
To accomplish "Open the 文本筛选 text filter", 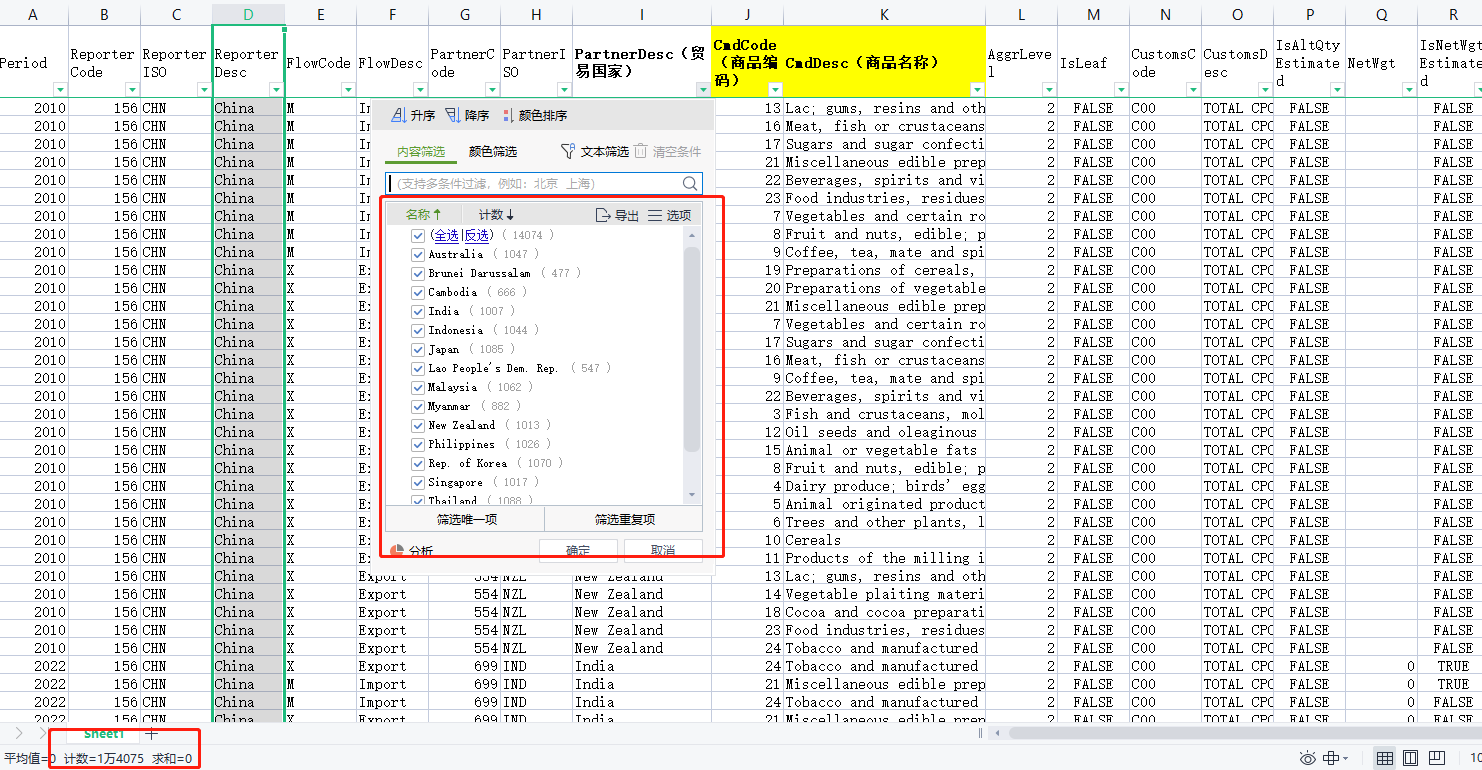I will [594, 151].
